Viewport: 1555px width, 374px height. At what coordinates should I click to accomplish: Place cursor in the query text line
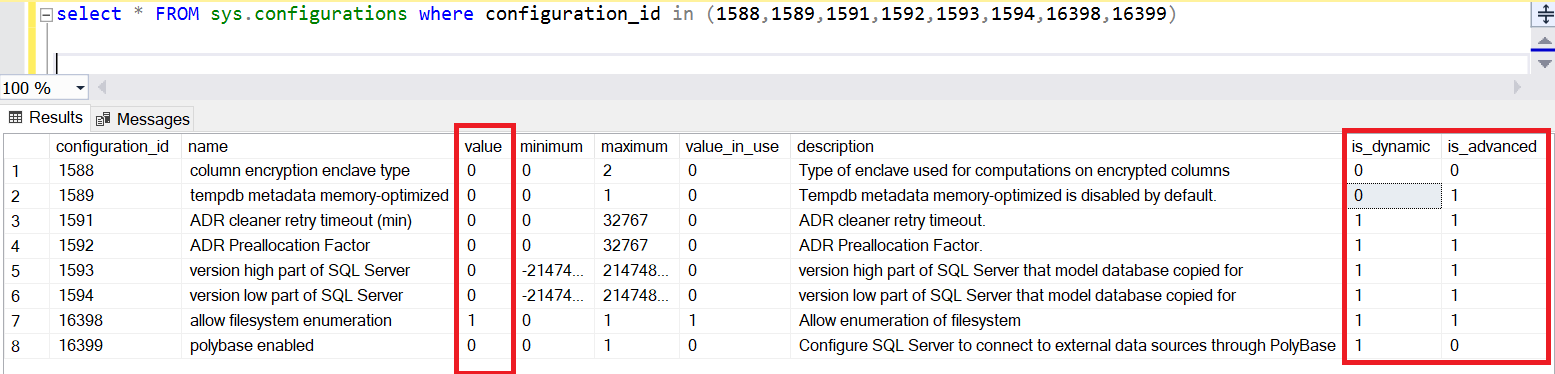click(617, 15)
